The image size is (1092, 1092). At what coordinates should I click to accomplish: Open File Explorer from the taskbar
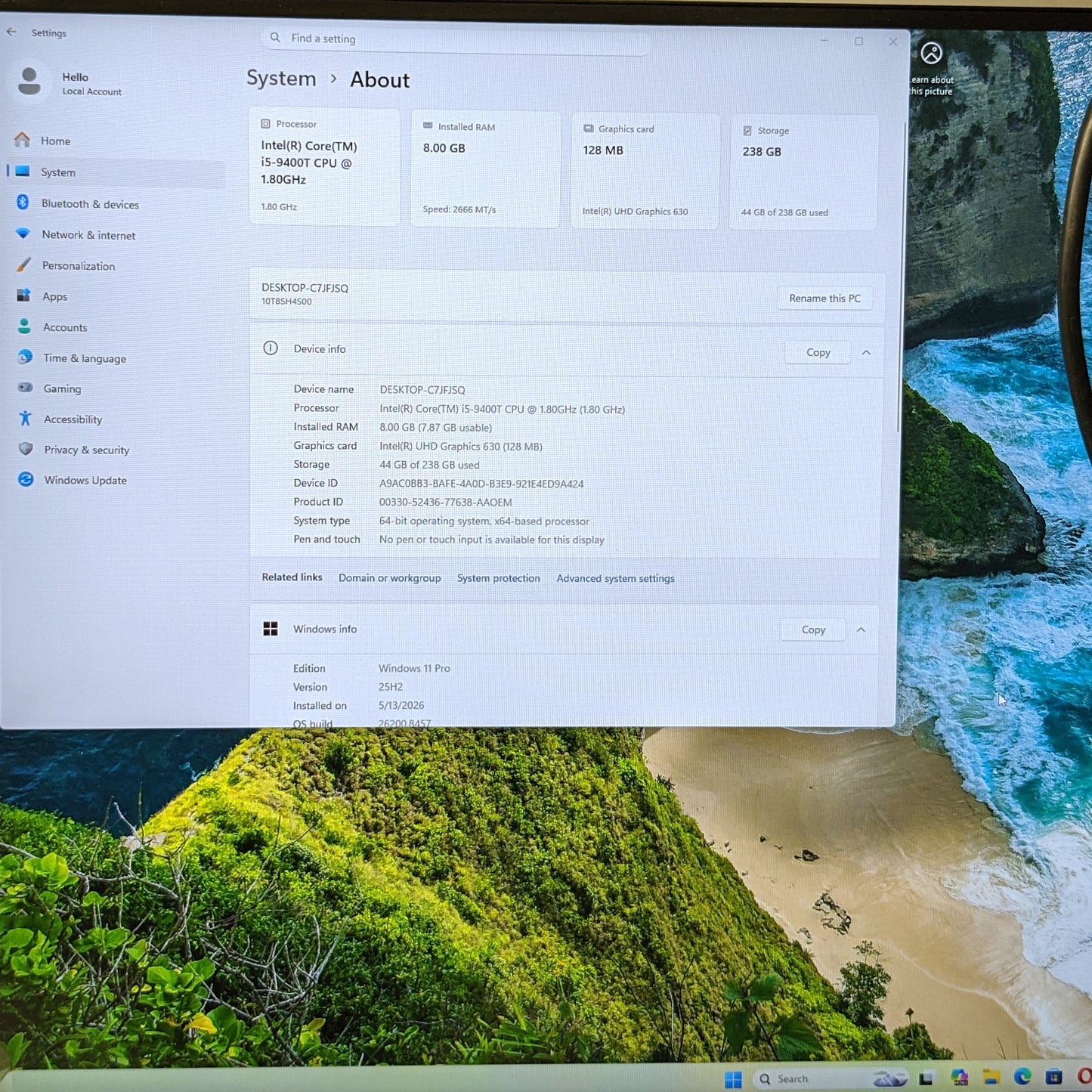pyautogui.click(x=991, y=1077)
